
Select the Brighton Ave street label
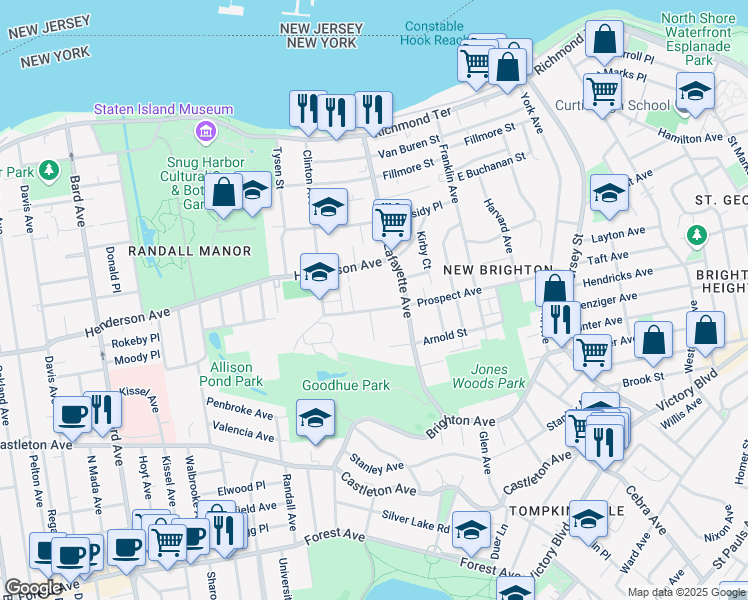coord(461,424)
